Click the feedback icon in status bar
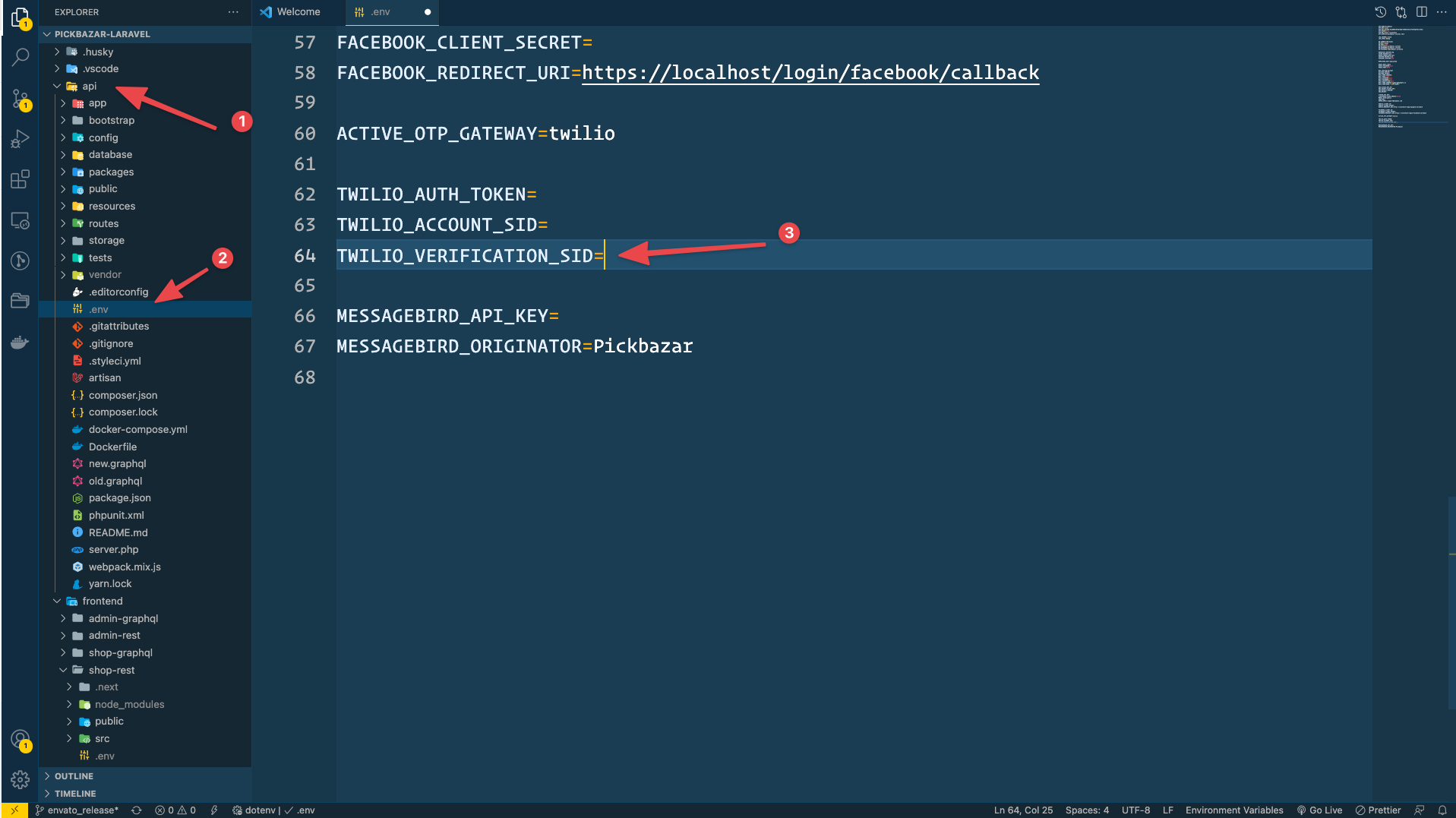This screenshot has width=1456, height=818. click(x=1419, y=810)
